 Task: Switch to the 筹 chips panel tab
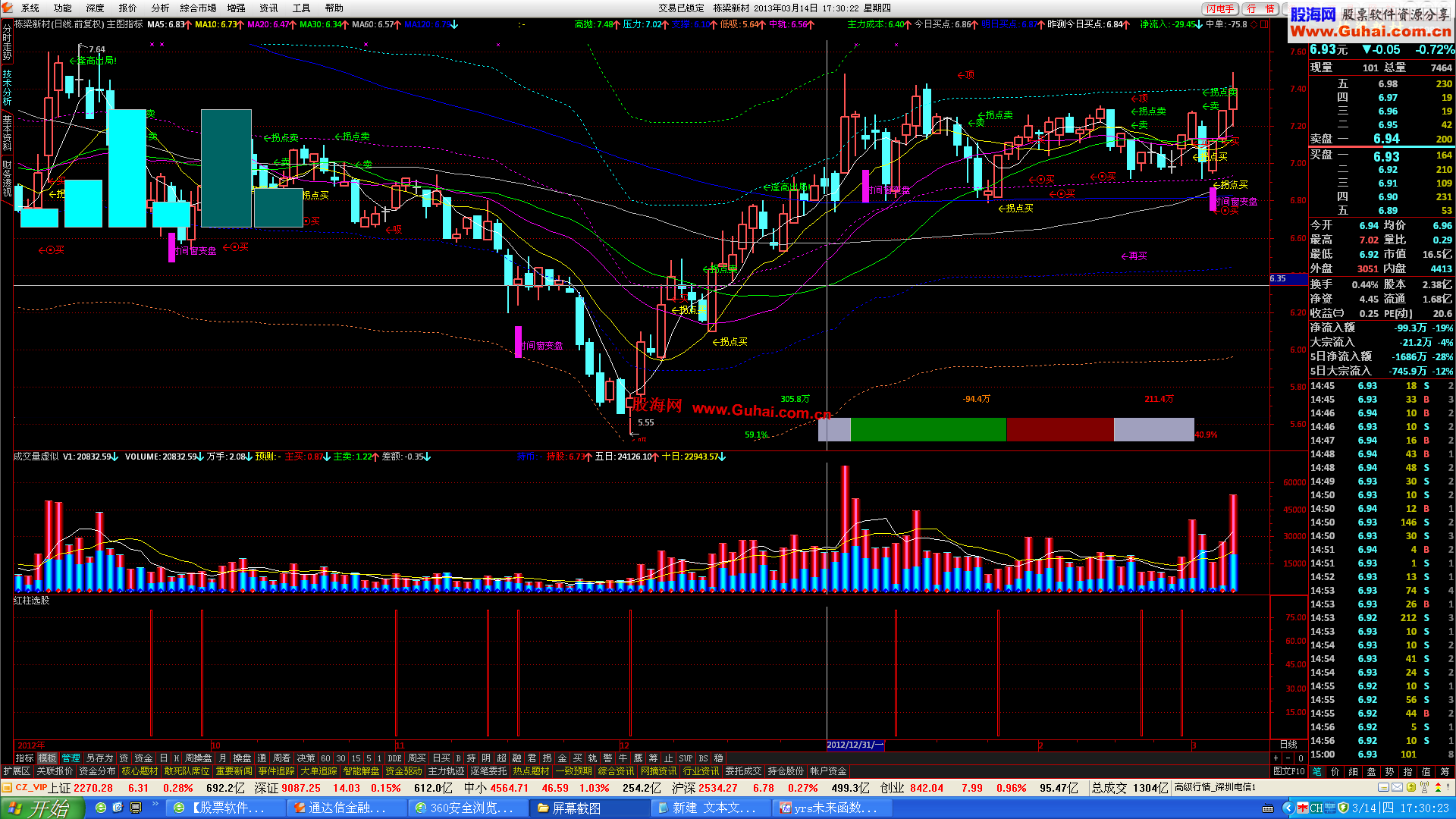(x=1445, y=771)
